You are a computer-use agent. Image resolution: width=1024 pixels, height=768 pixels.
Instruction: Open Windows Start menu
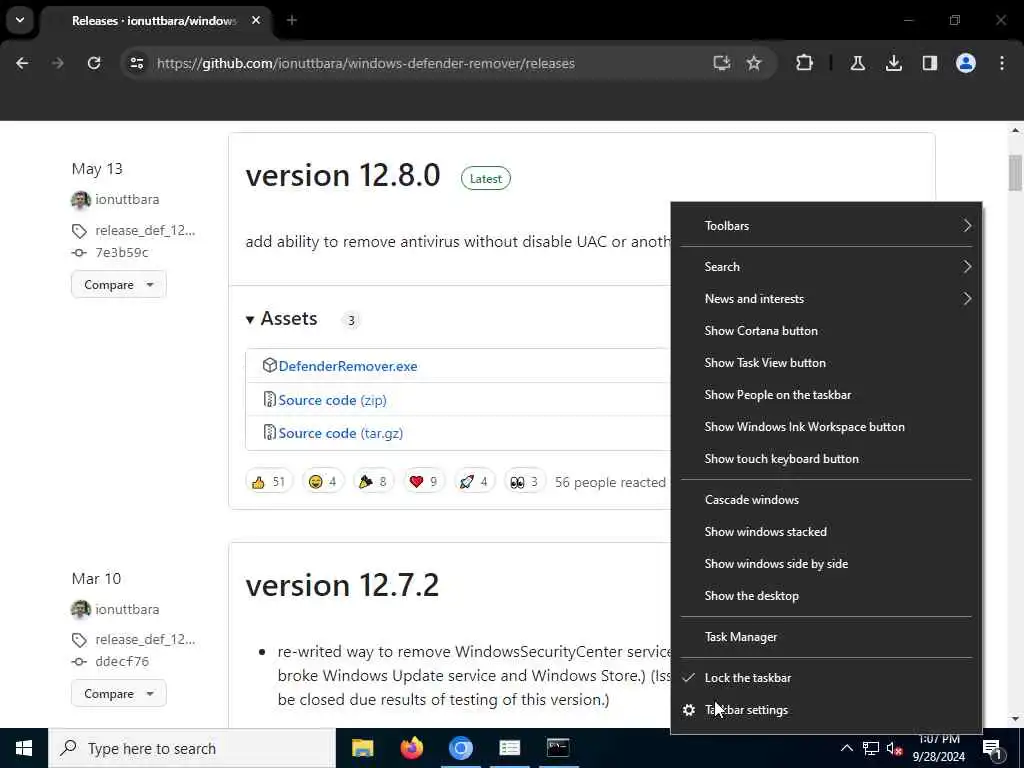coord(24,748)
